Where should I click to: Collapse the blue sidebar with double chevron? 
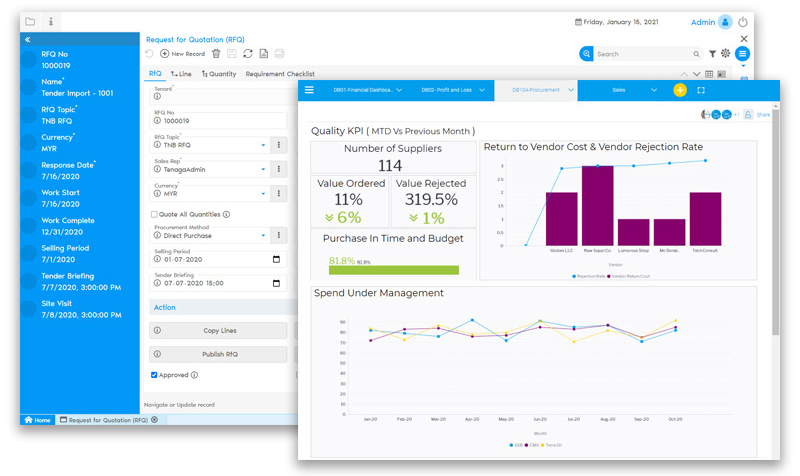(x=27, y=39)
